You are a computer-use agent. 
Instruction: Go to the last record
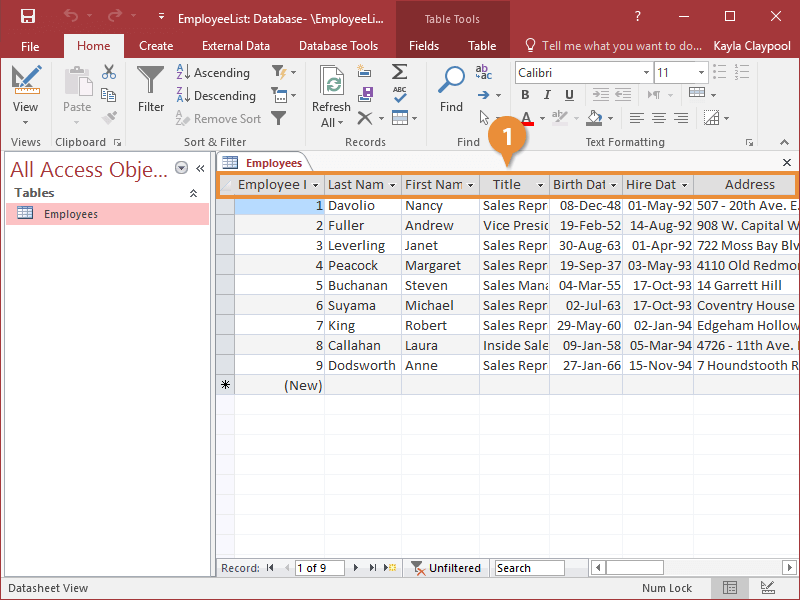pos(372,568)
